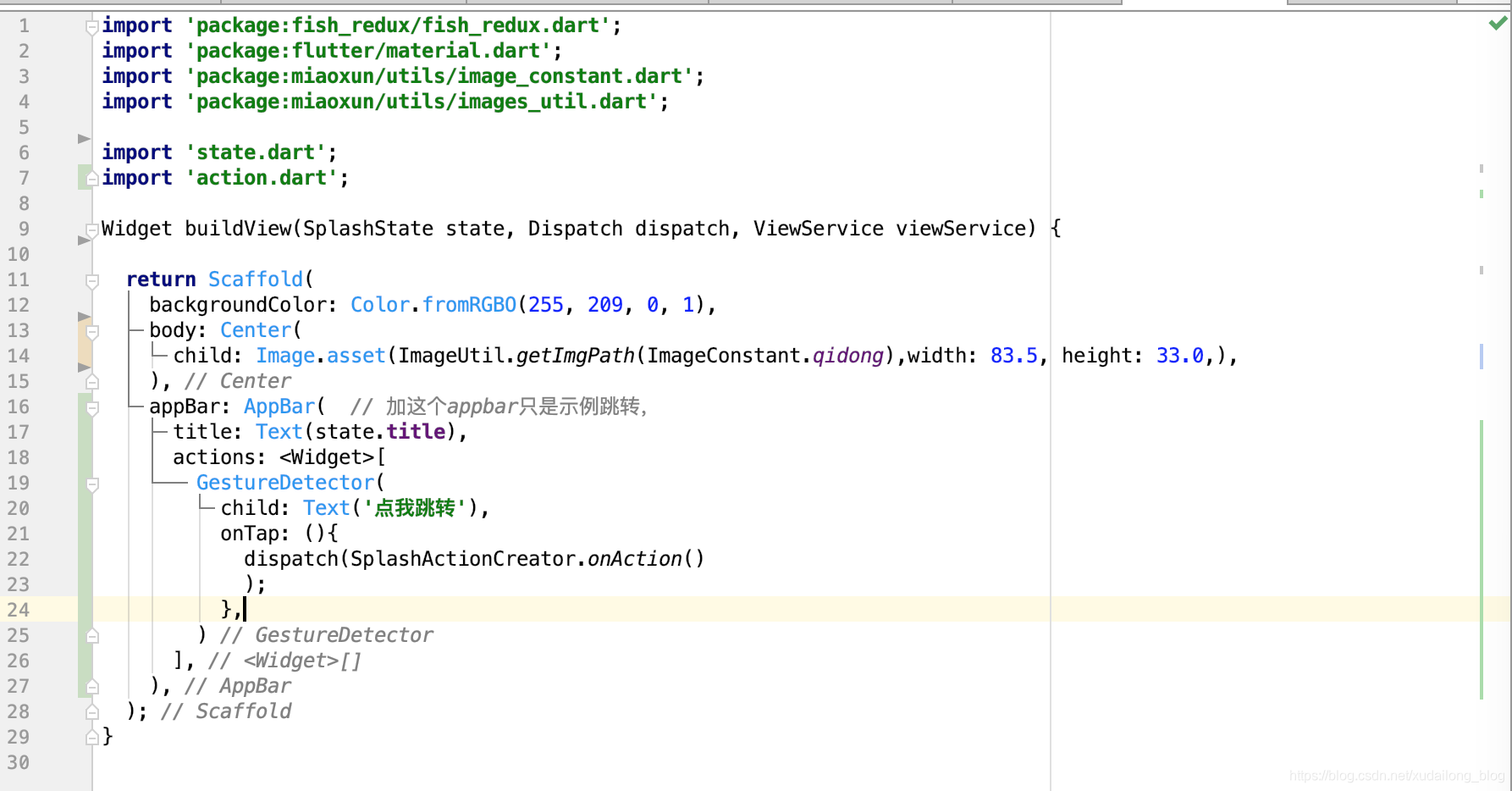Image resolution: width=1512 pixels, height=791 pixels.
Task: Fold the body: Center block
Action: coord(92,331)
